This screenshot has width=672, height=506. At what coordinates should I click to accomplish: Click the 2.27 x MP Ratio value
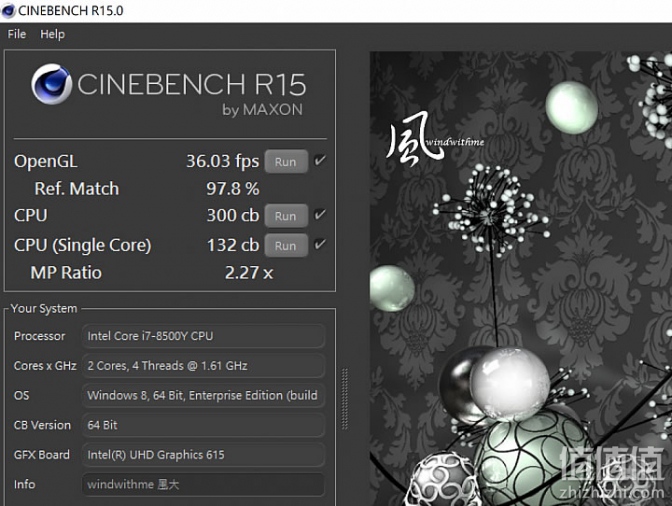tap(249, 272)
